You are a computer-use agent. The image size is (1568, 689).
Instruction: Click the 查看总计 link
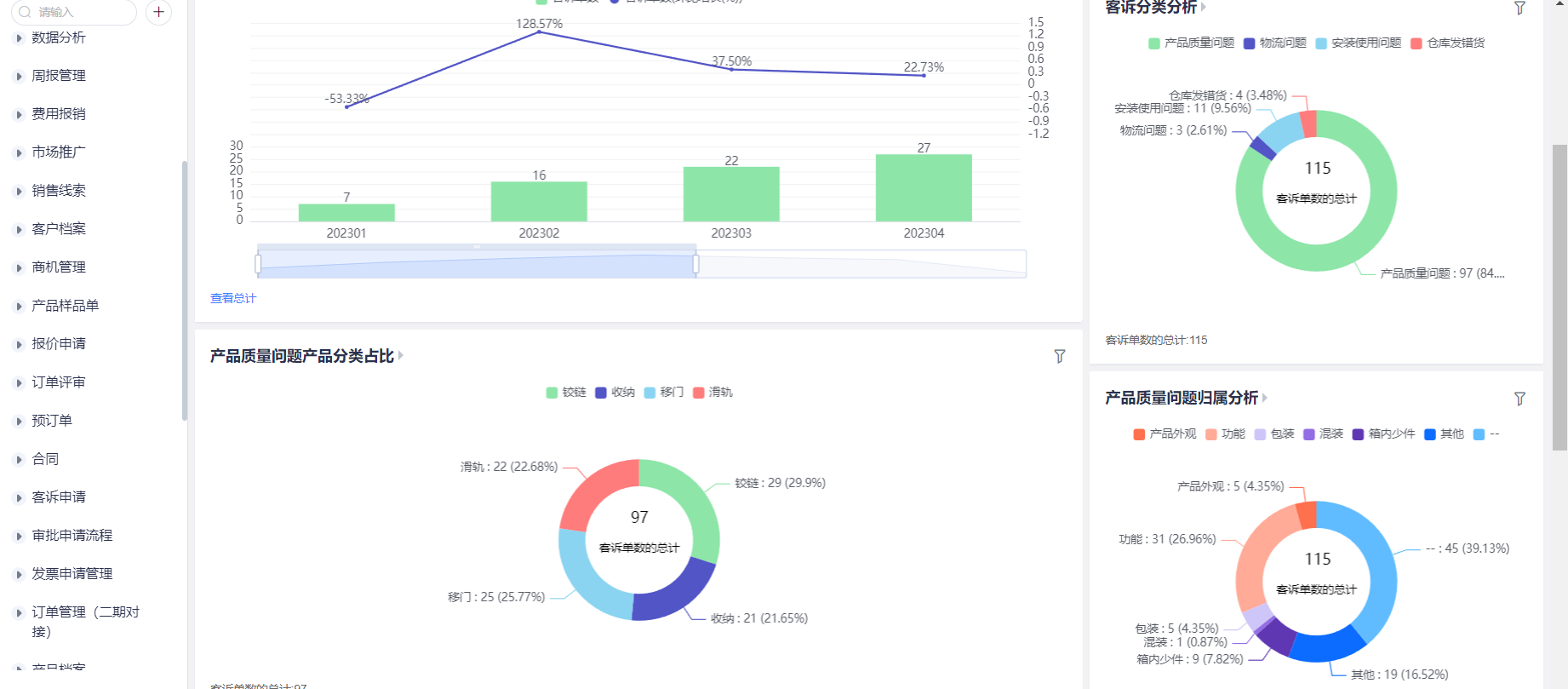233,298
